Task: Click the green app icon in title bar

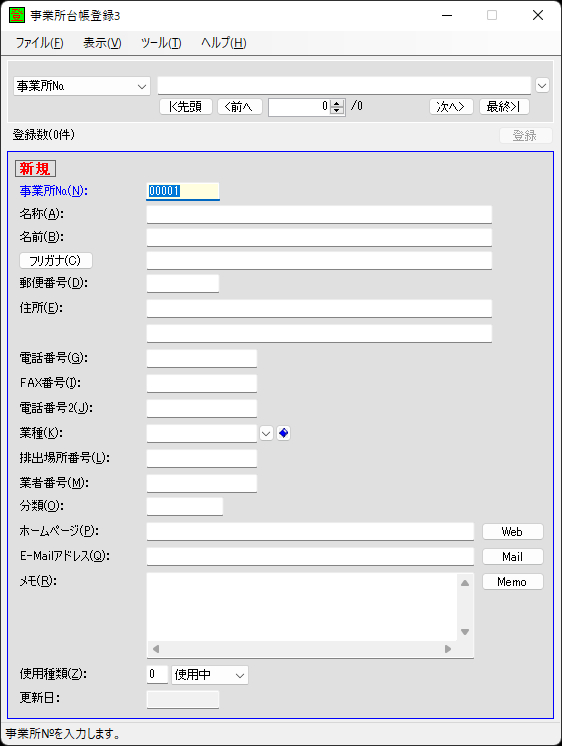Action: 17,15
